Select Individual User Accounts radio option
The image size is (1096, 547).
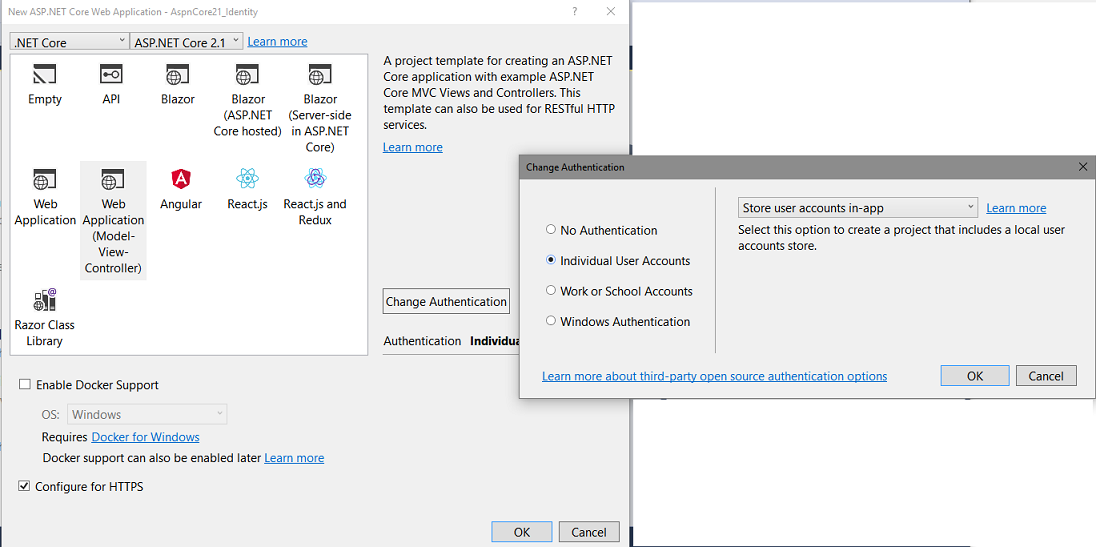551,260
